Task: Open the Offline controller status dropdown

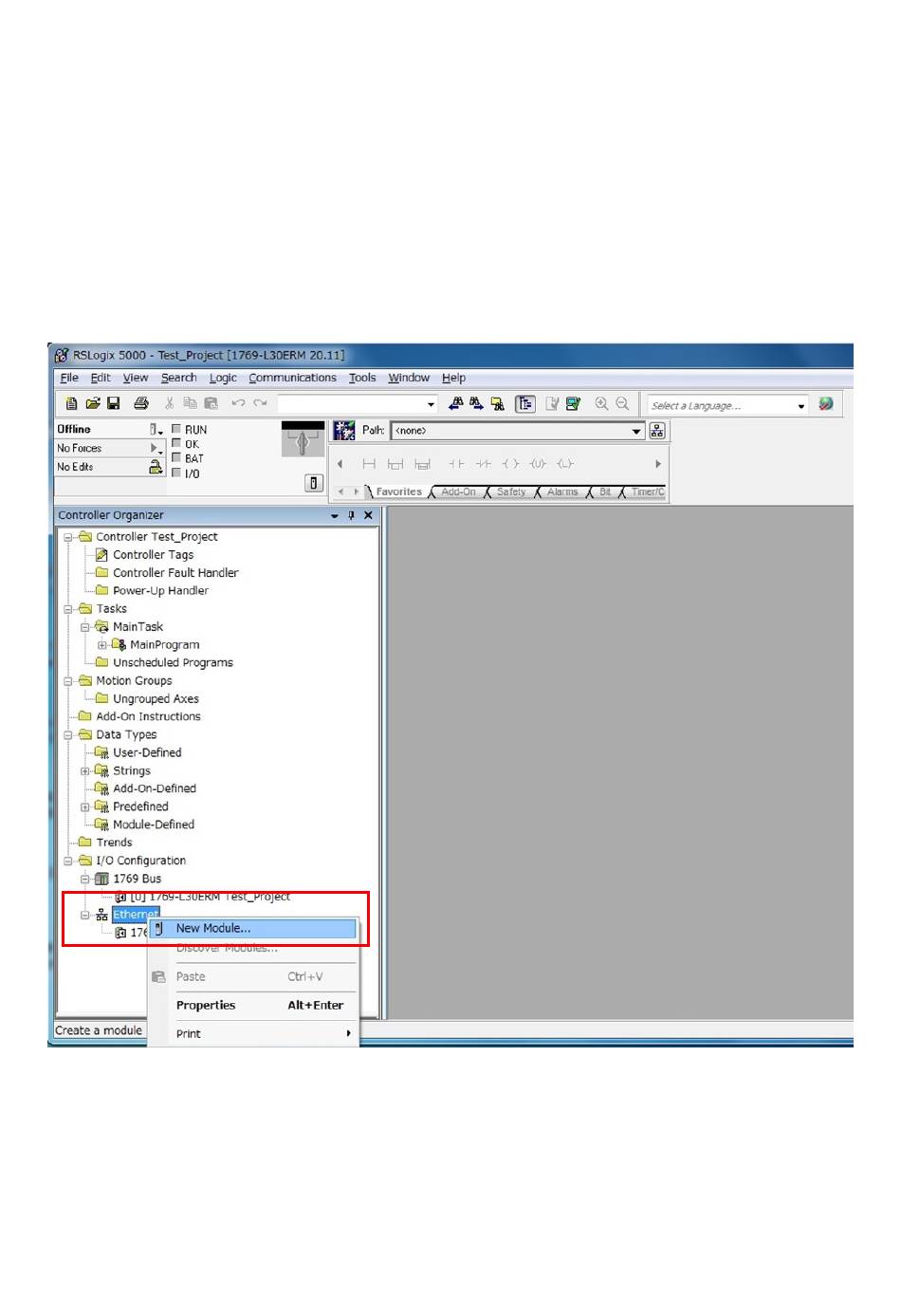Action: (x=156, y=430)
